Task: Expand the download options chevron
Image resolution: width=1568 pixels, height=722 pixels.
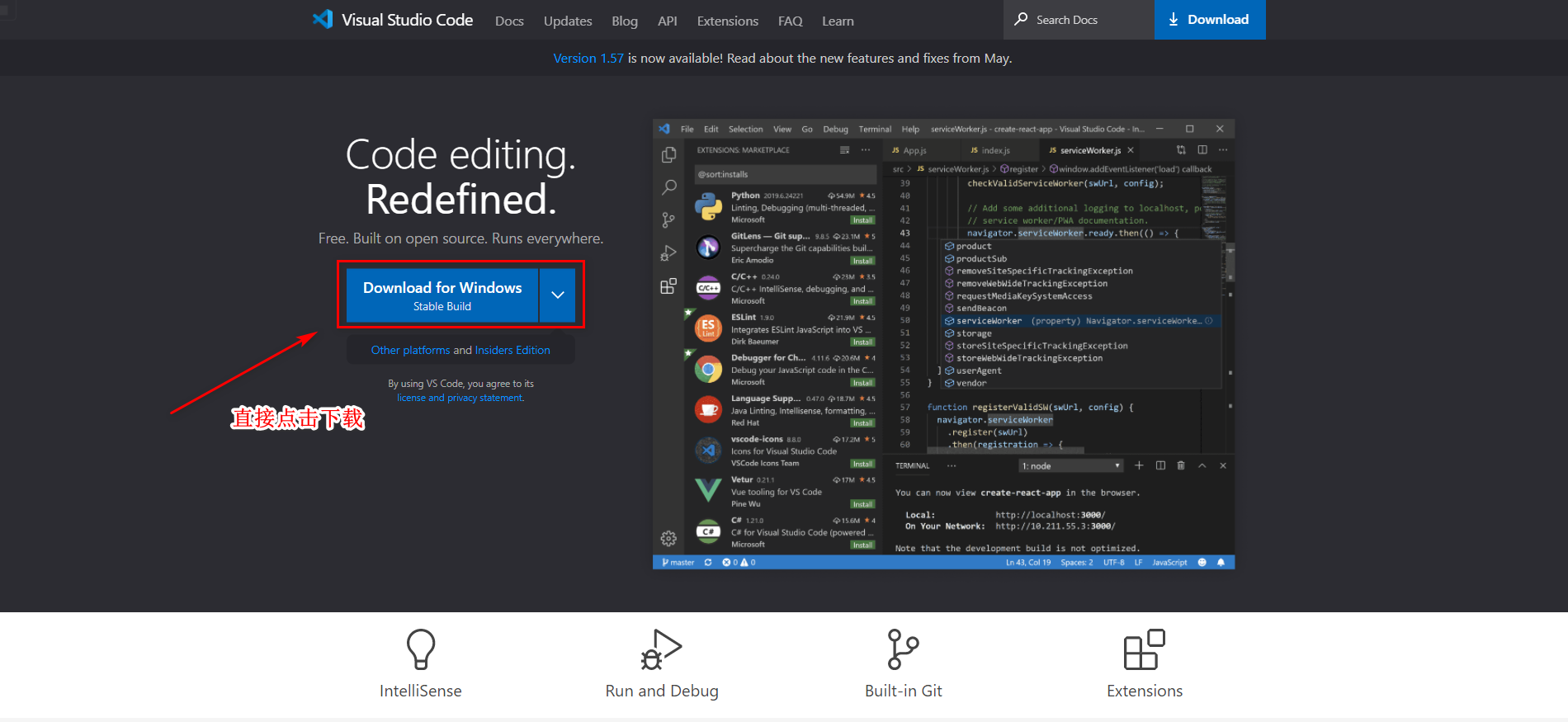Action: pos(558,295)
